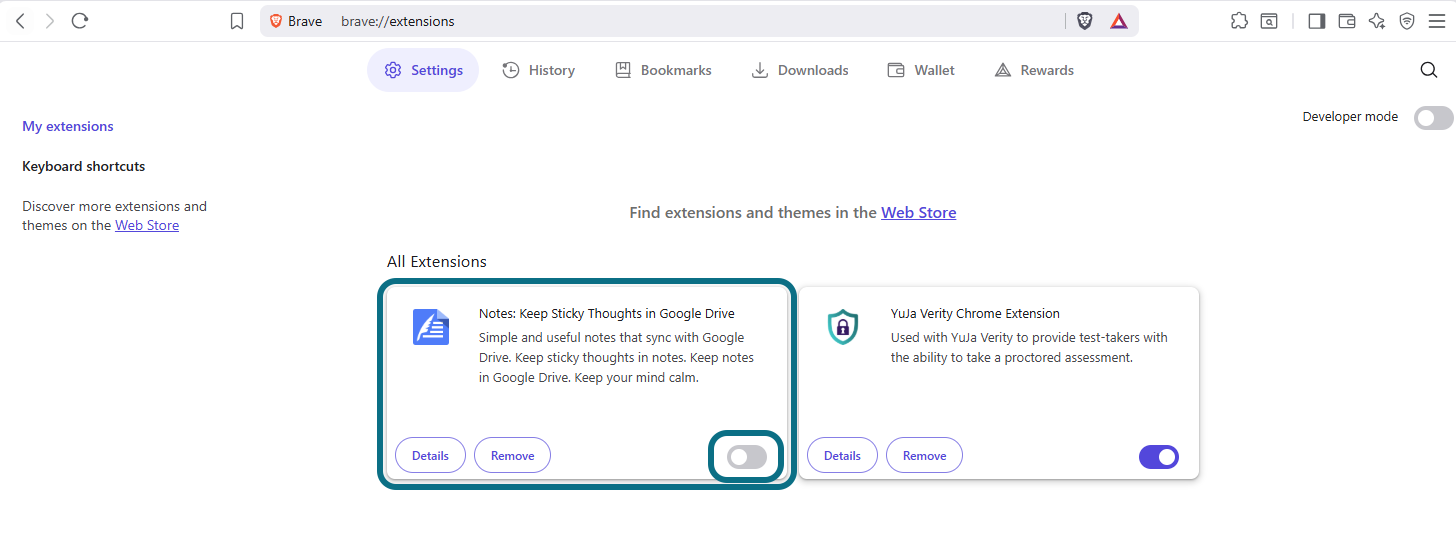Screen dimensions: 1456x534
Task: Bookmark this page with the bookmark icon
Action: point(237,21)
